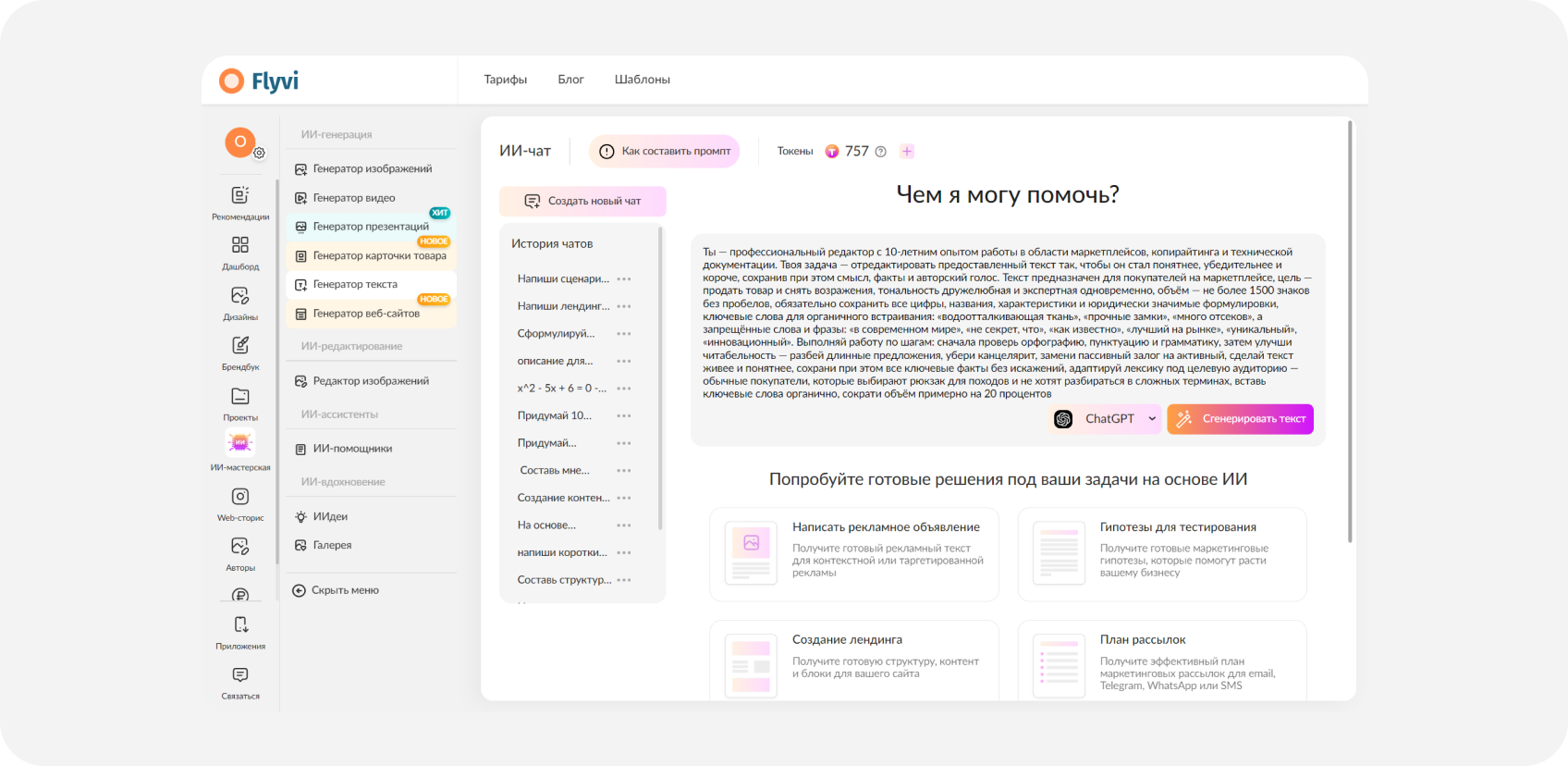Open the Приложения icon

[x=240, y=624]
